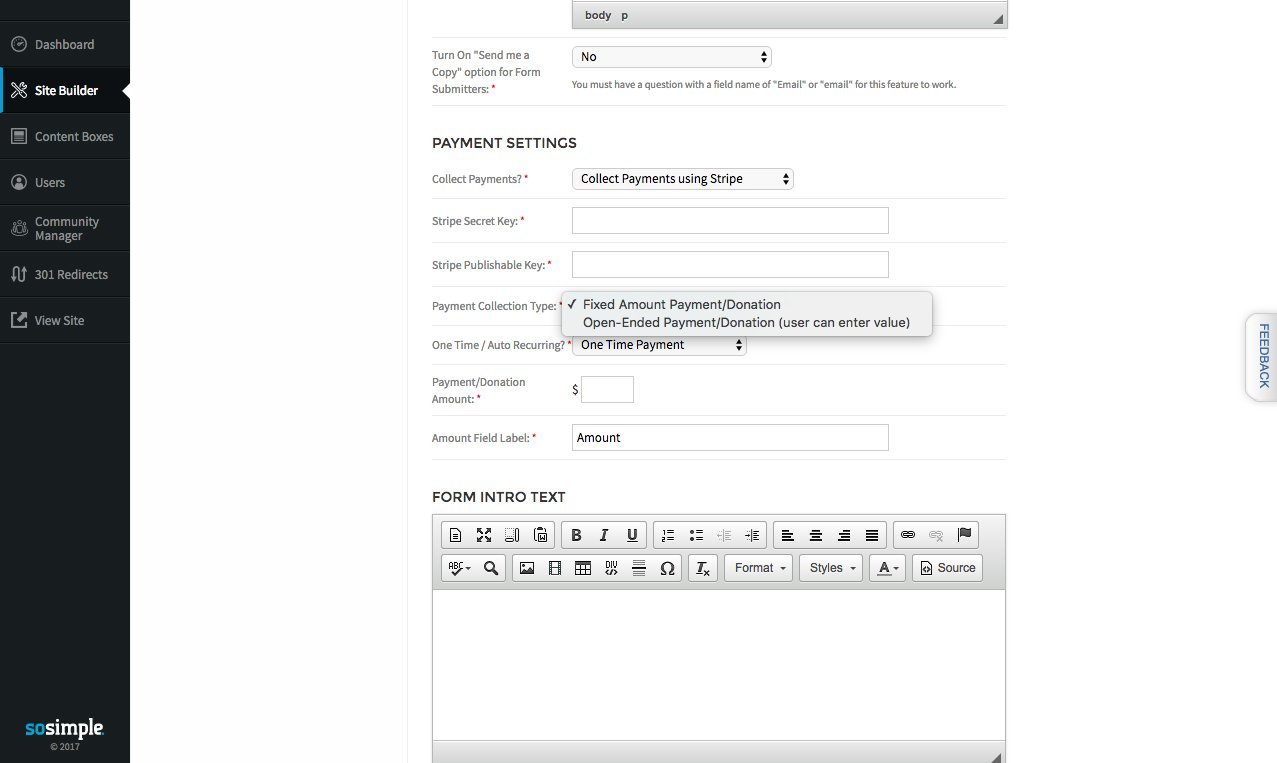Insert a video with the film icon
The width and height of the screenshot is (1277, 763).
[555, 568]
